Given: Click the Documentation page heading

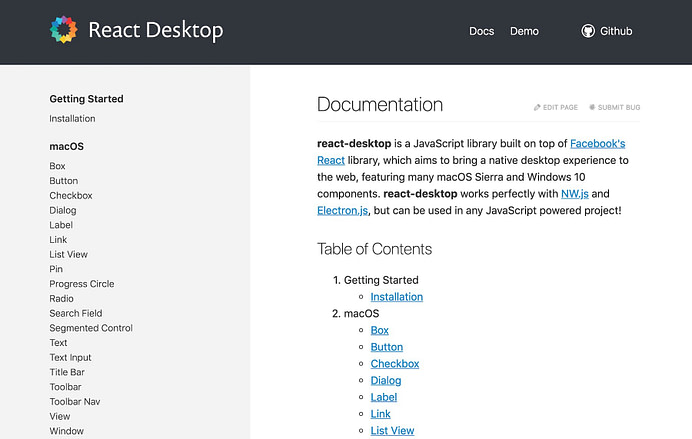Looking at the screenshot, I should pyautogui.click(x=380, y=105).
